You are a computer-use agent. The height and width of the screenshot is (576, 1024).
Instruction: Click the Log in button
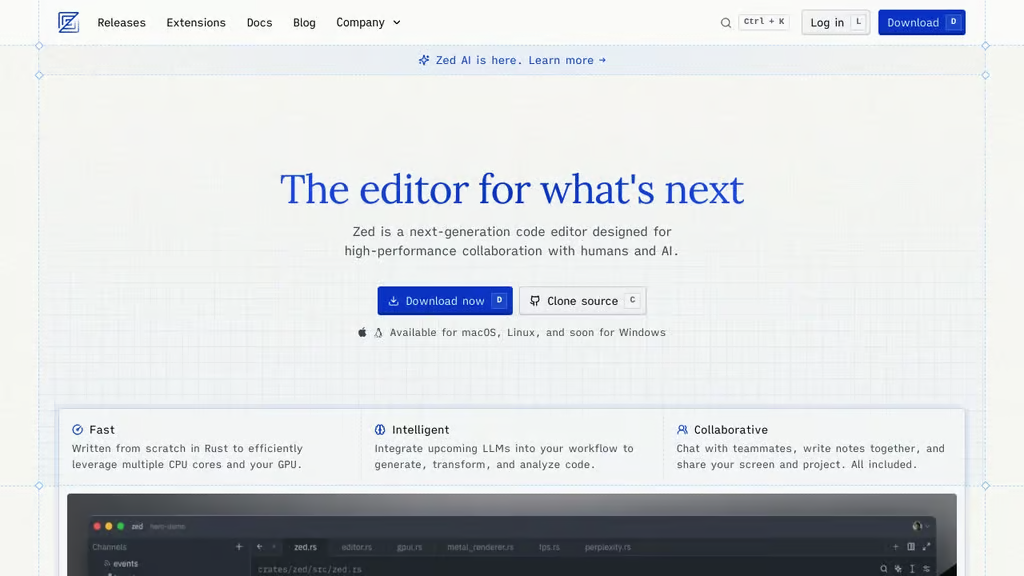point(836,22)
